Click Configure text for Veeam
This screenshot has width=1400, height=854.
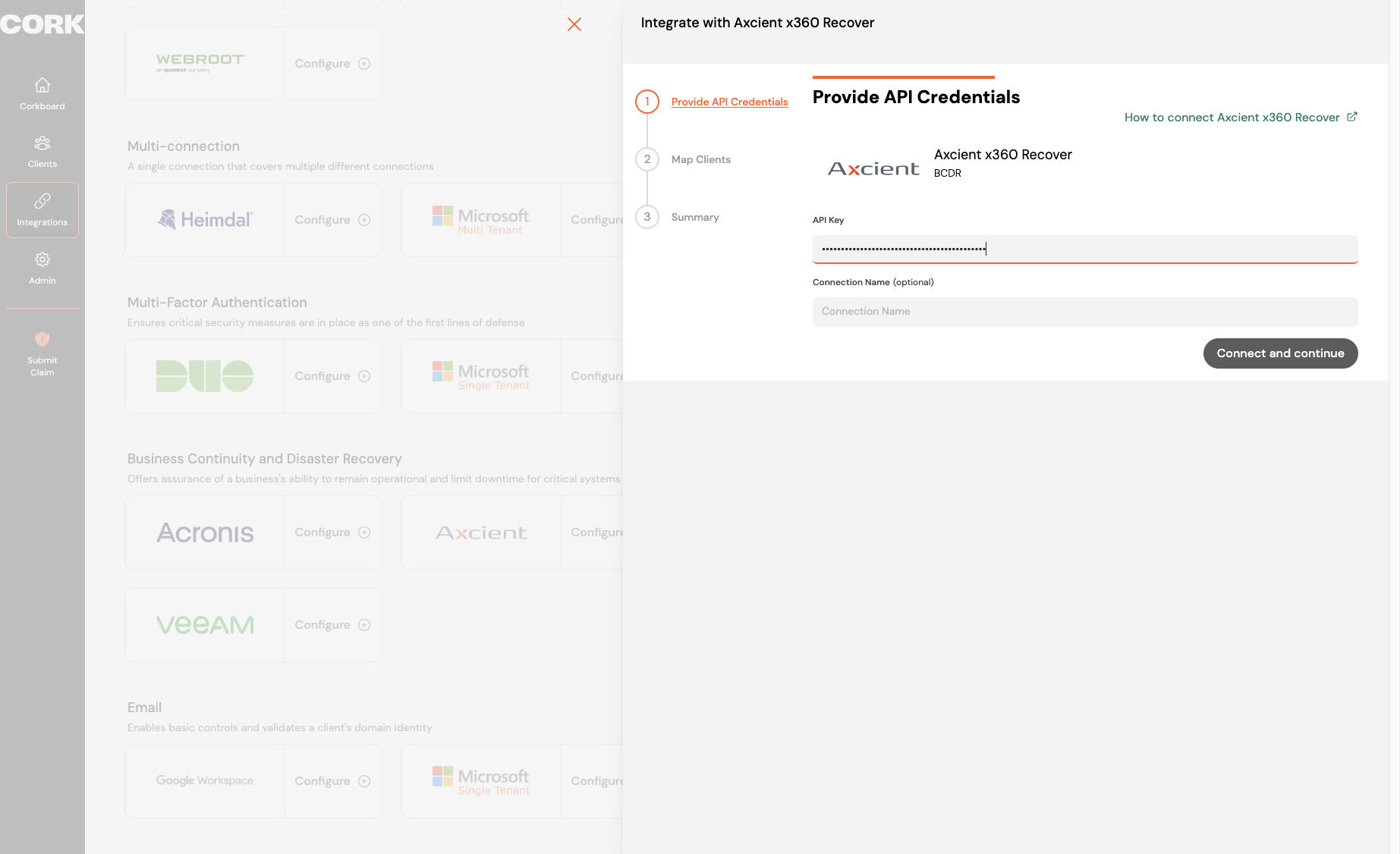click(x=322, y=625)
